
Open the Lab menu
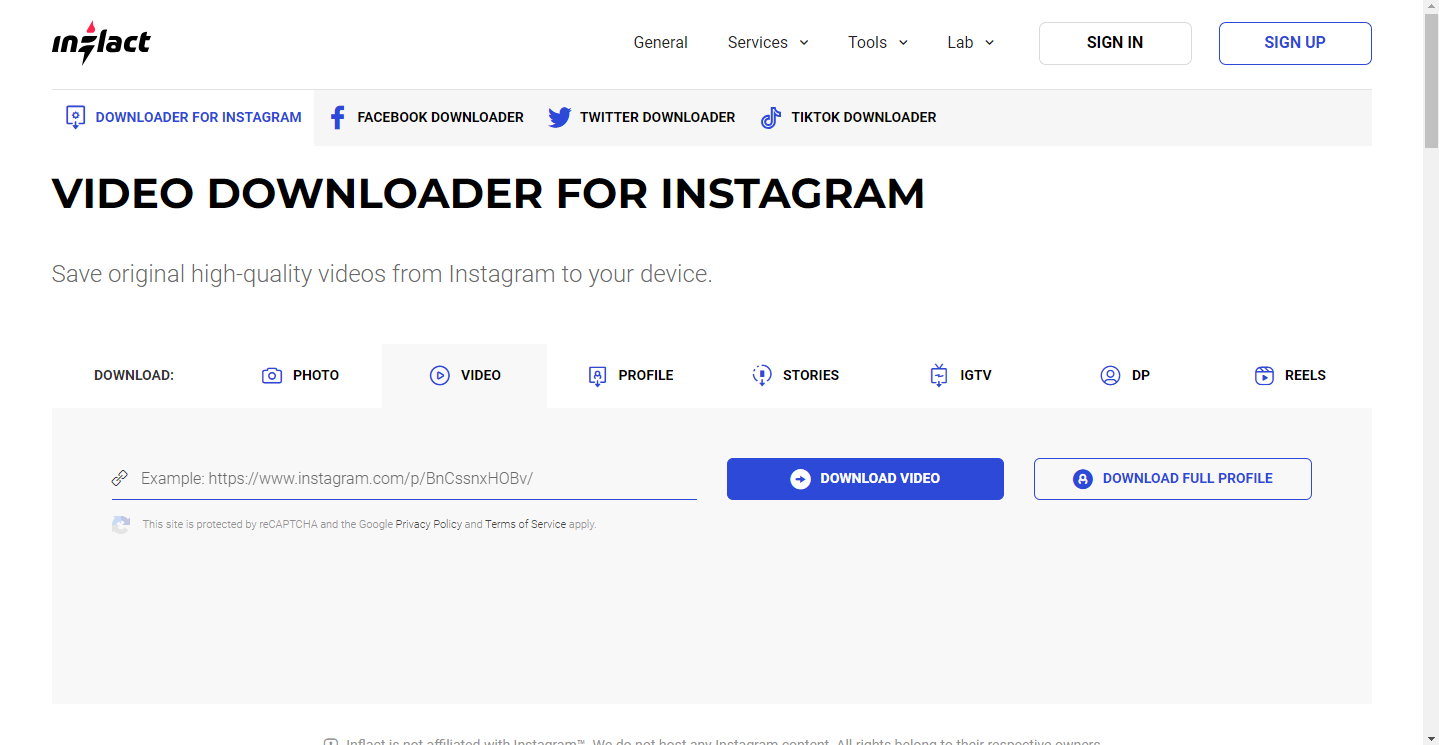click(971, 42)
